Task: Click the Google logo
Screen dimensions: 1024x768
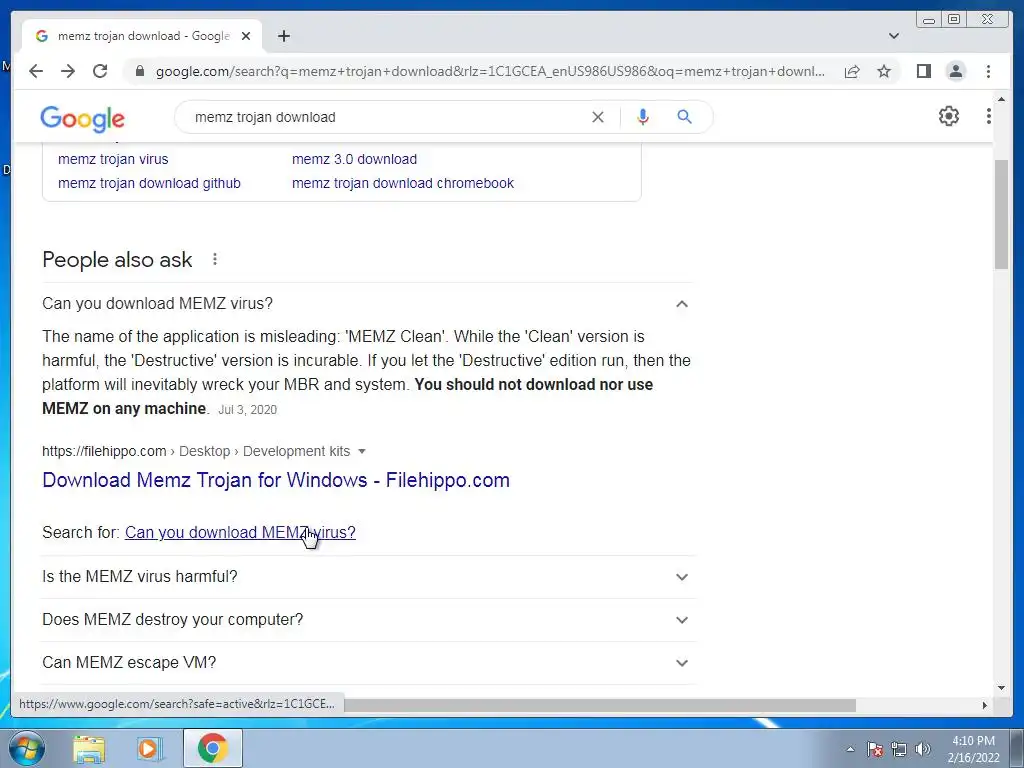Action: coord(82,118)
